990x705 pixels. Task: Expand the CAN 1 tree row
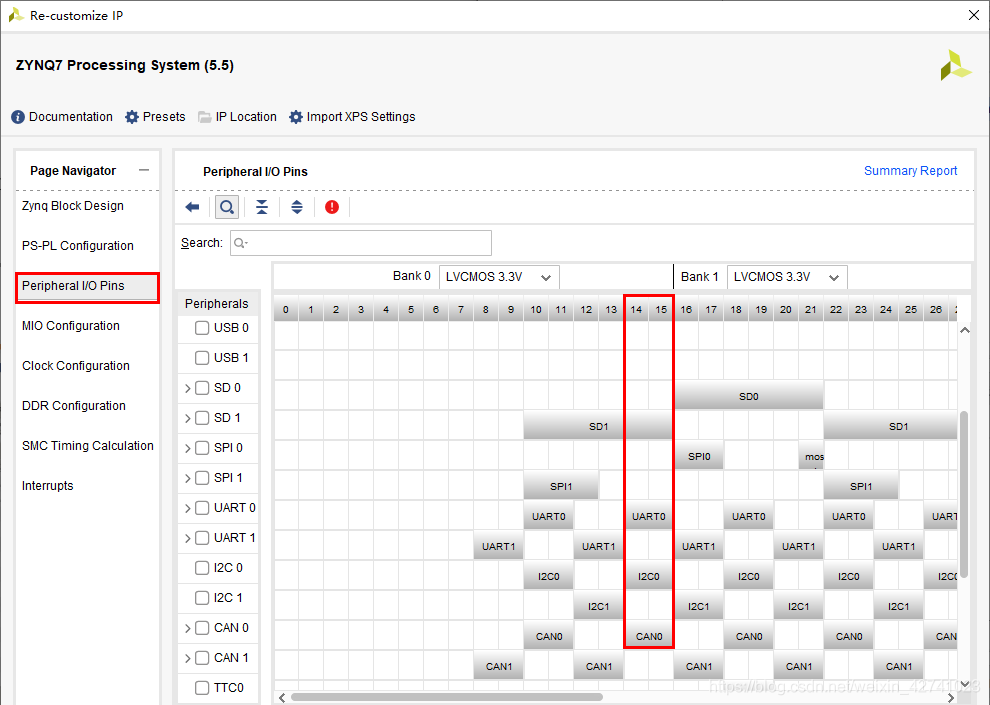pyautogui.click(x=188, y=658)
